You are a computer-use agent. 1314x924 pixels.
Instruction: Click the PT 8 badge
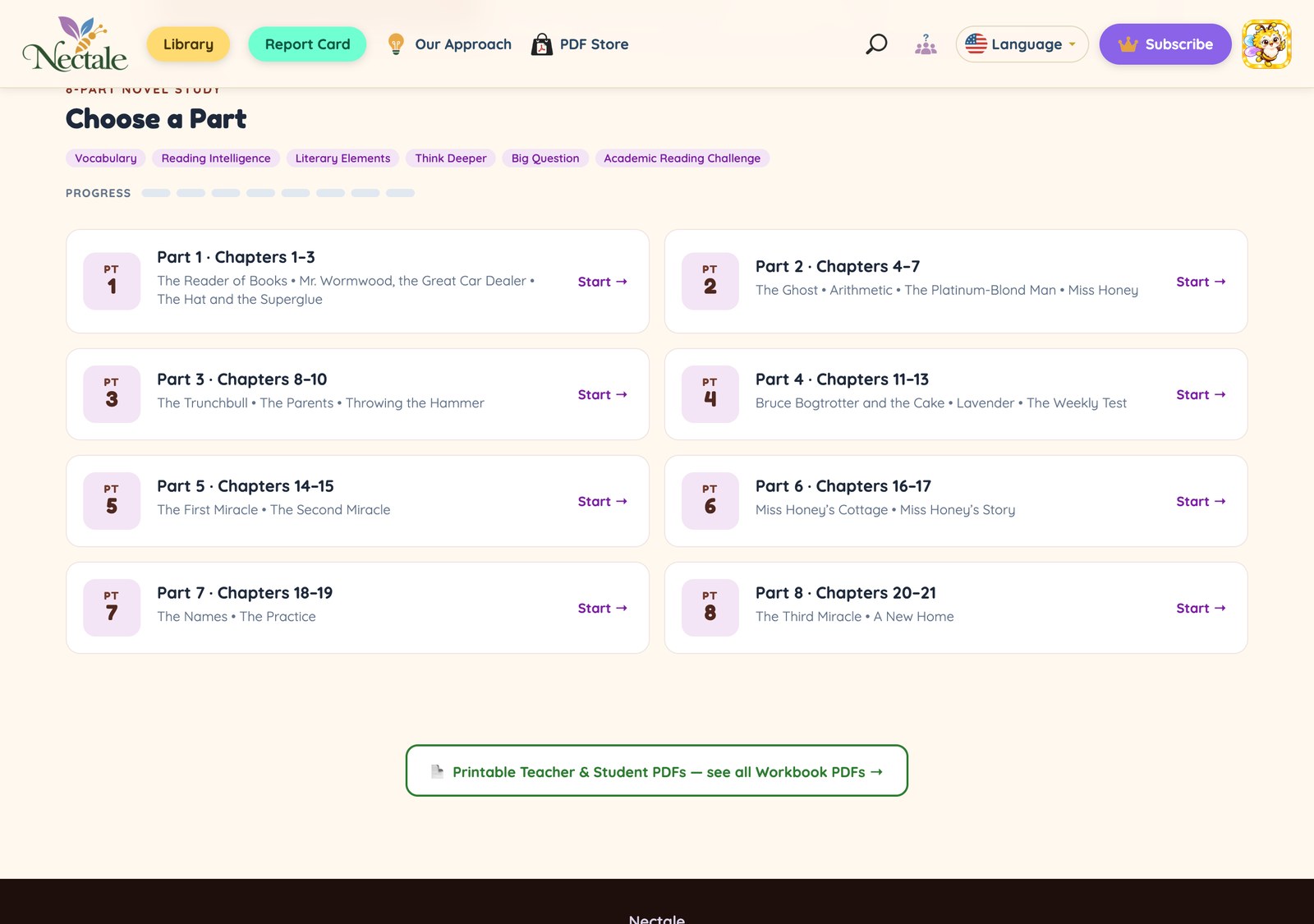(x=710, y=608)
